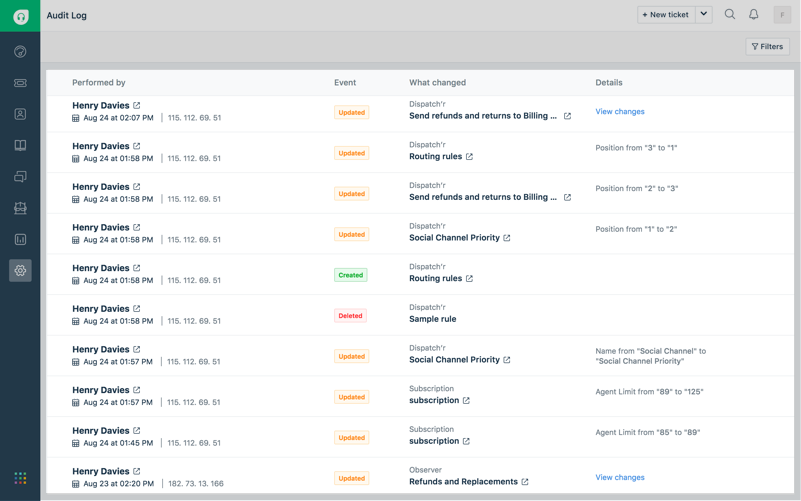Click IP address 182. 73. 13. 166

[x=196, y=484]
